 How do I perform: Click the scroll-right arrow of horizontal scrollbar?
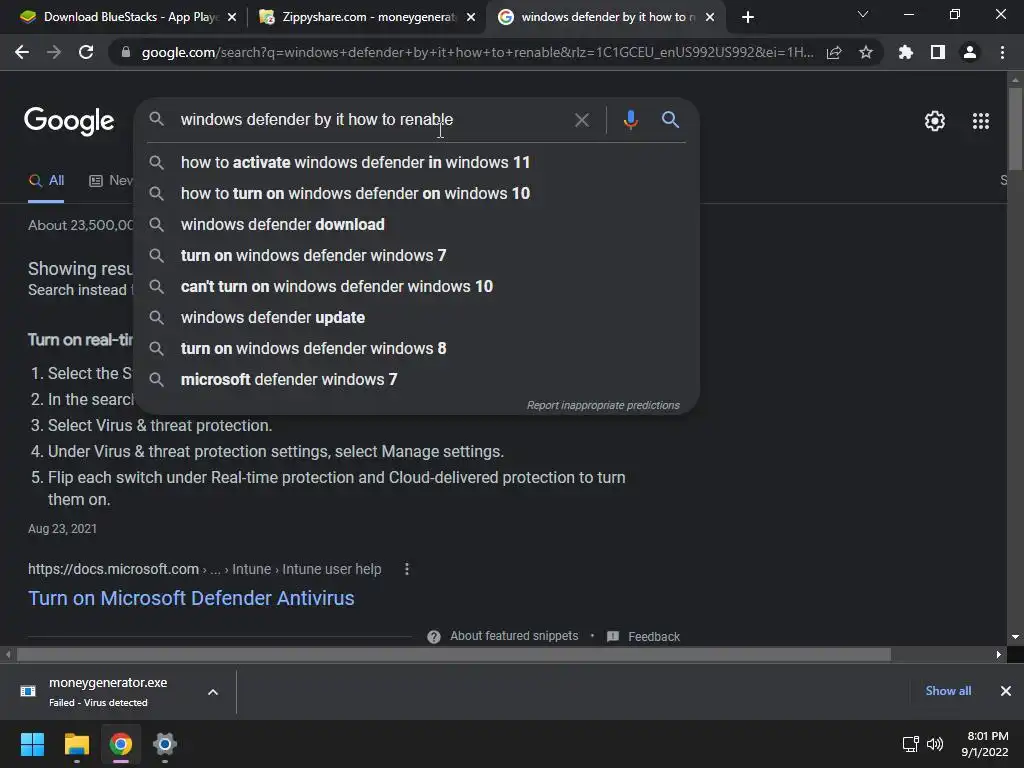coord(999,654)
